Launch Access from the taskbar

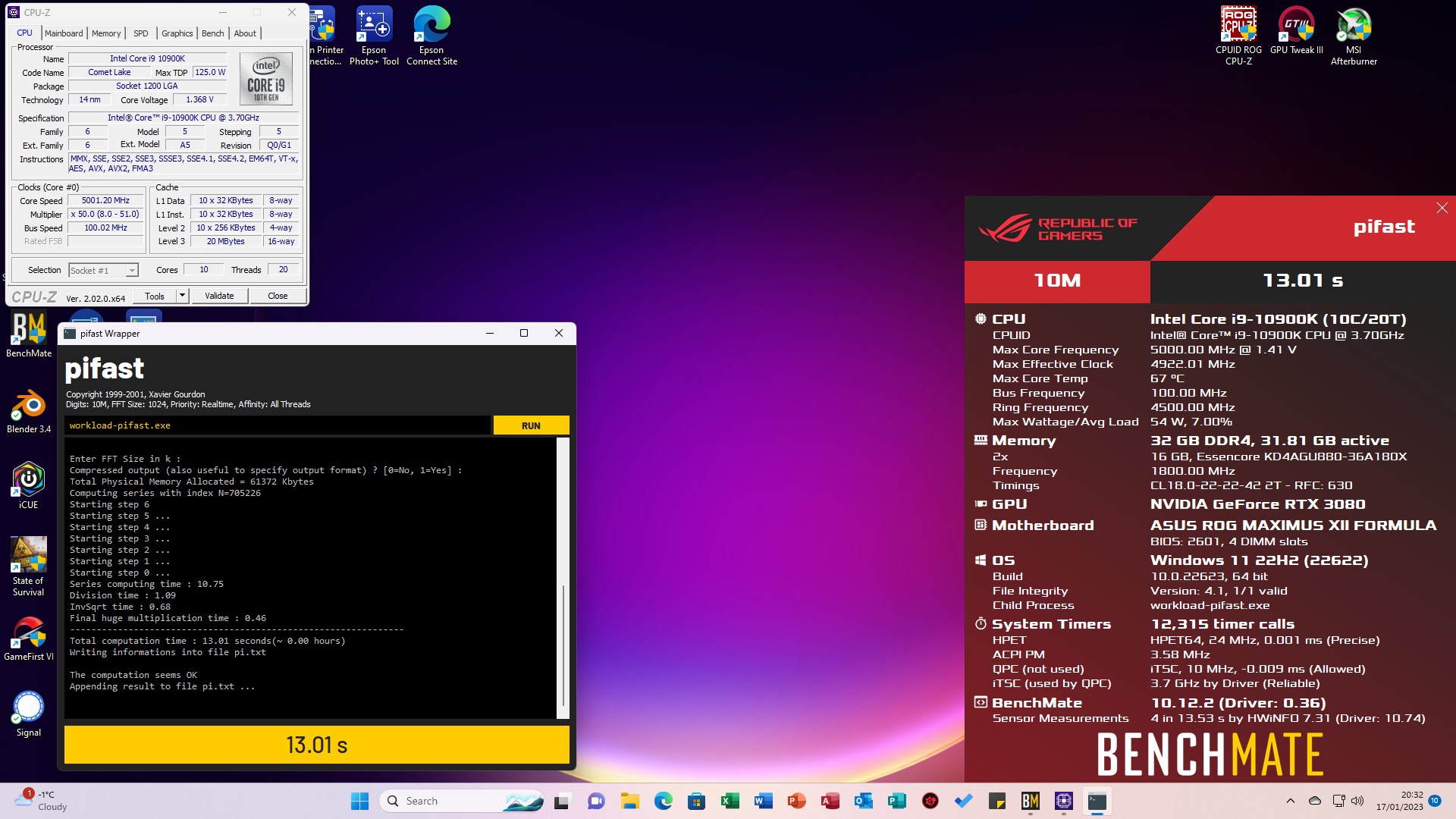[830, 801]
